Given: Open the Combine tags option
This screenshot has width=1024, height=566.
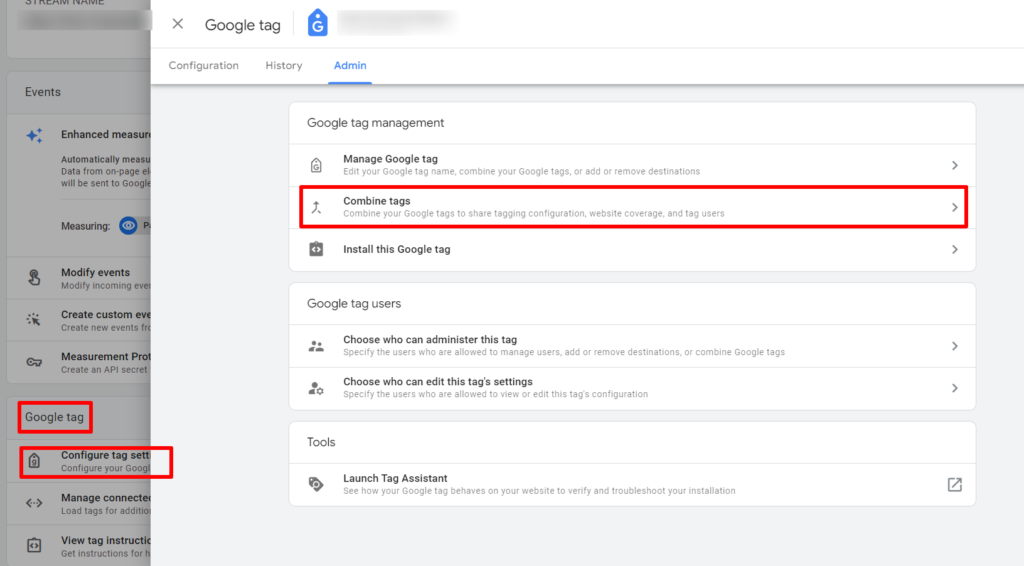Looking at the screenshot, I should [633, 207].
